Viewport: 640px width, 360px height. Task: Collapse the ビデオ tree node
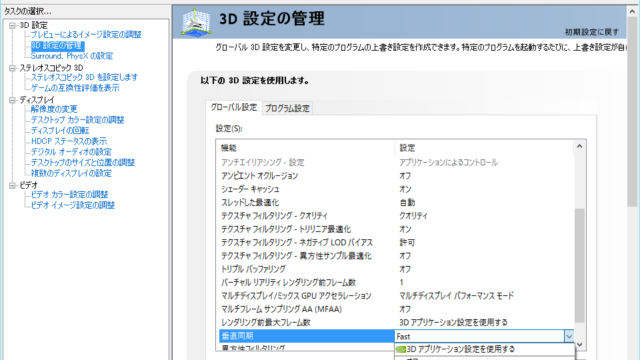pos(12,185)
